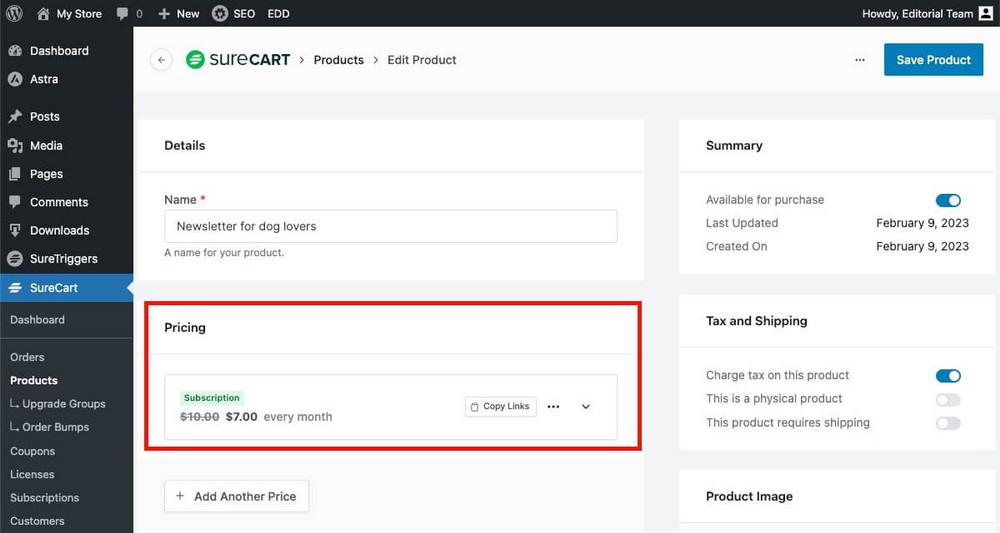Click the product Name input field
The image size is (1000, 533).
coord(391,226)
